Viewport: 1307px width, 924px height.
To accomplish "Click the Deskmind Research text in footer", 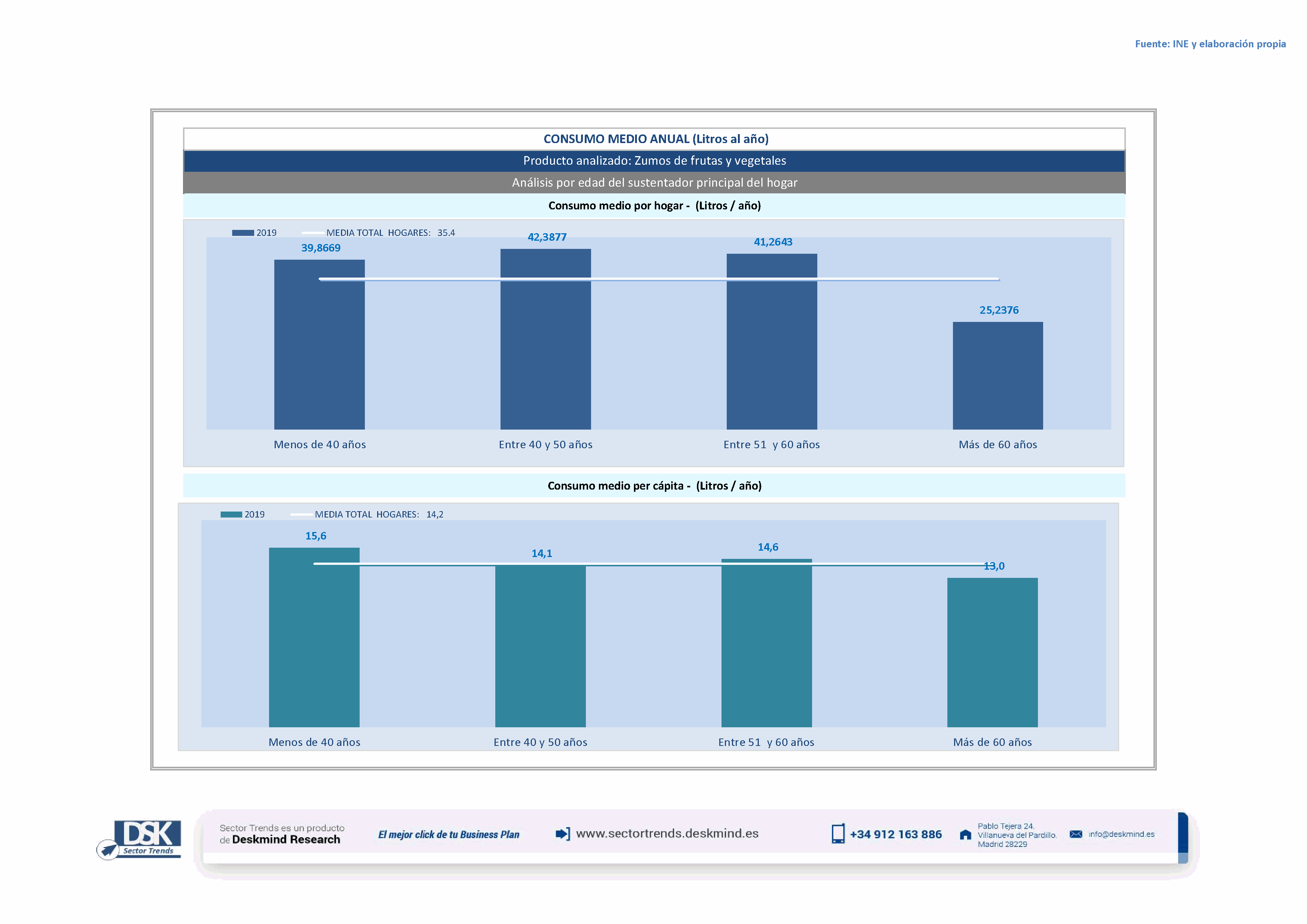I will [286, 840].
